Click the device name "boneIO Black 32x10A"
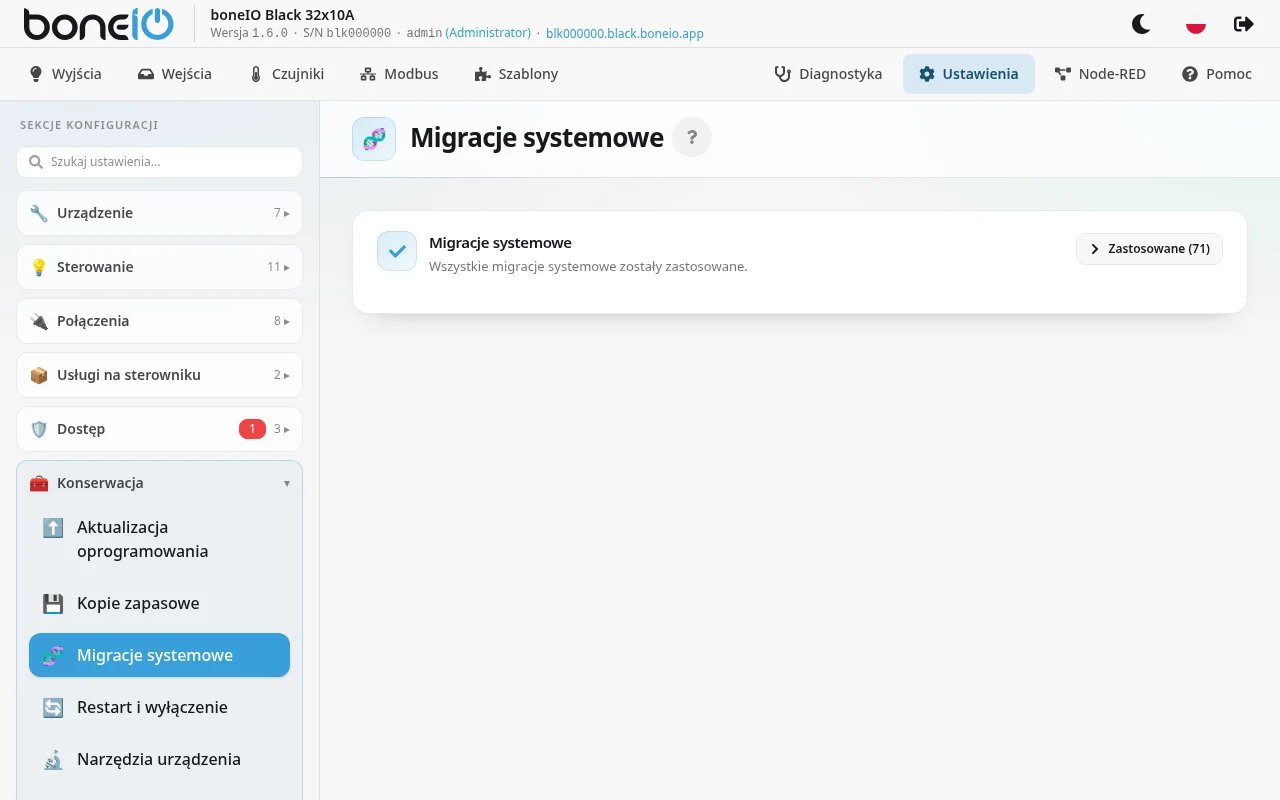This screenshot has width=1280, height=800. [x=282, y=15]
